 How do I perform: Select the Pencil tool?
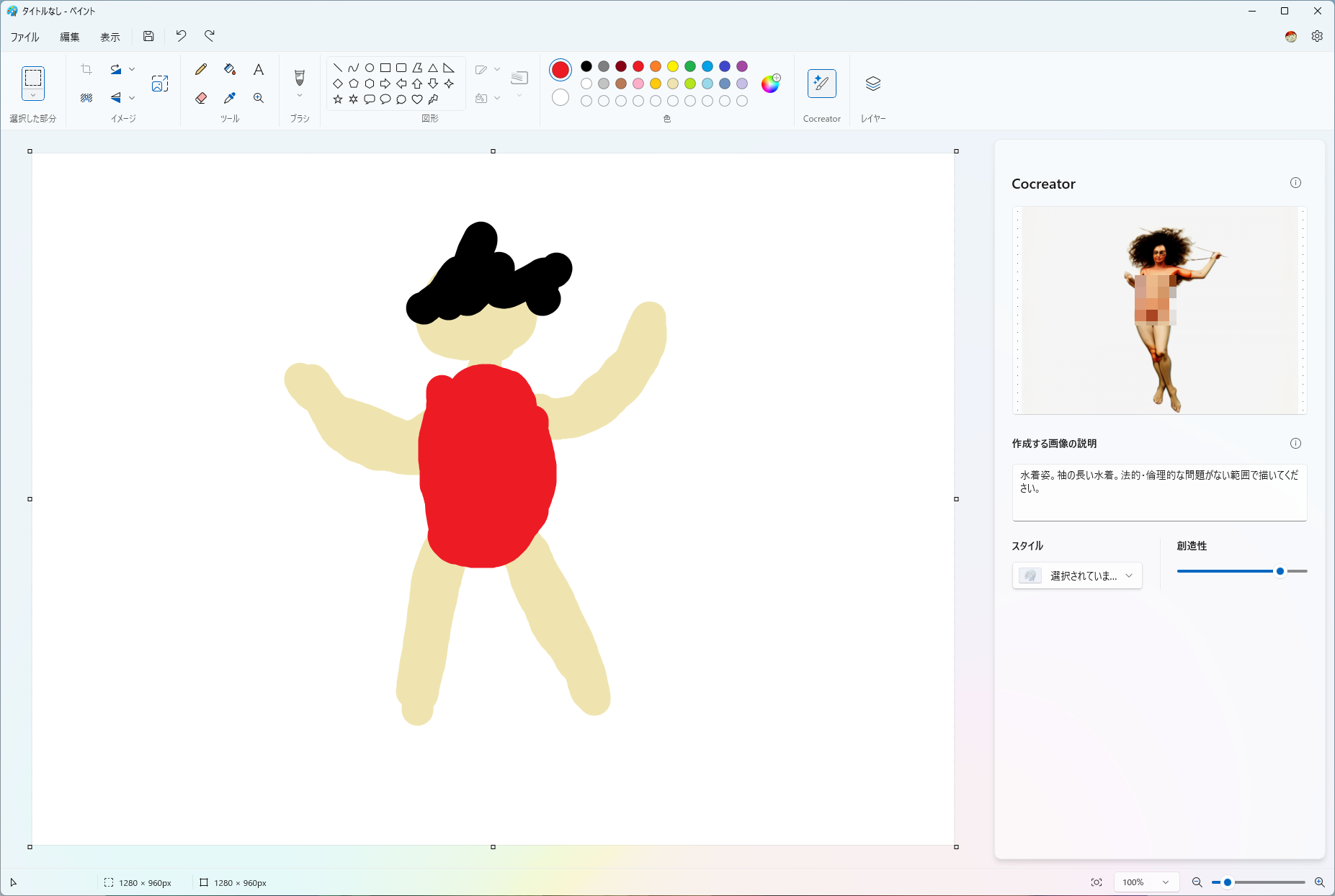tap(201, 69)
